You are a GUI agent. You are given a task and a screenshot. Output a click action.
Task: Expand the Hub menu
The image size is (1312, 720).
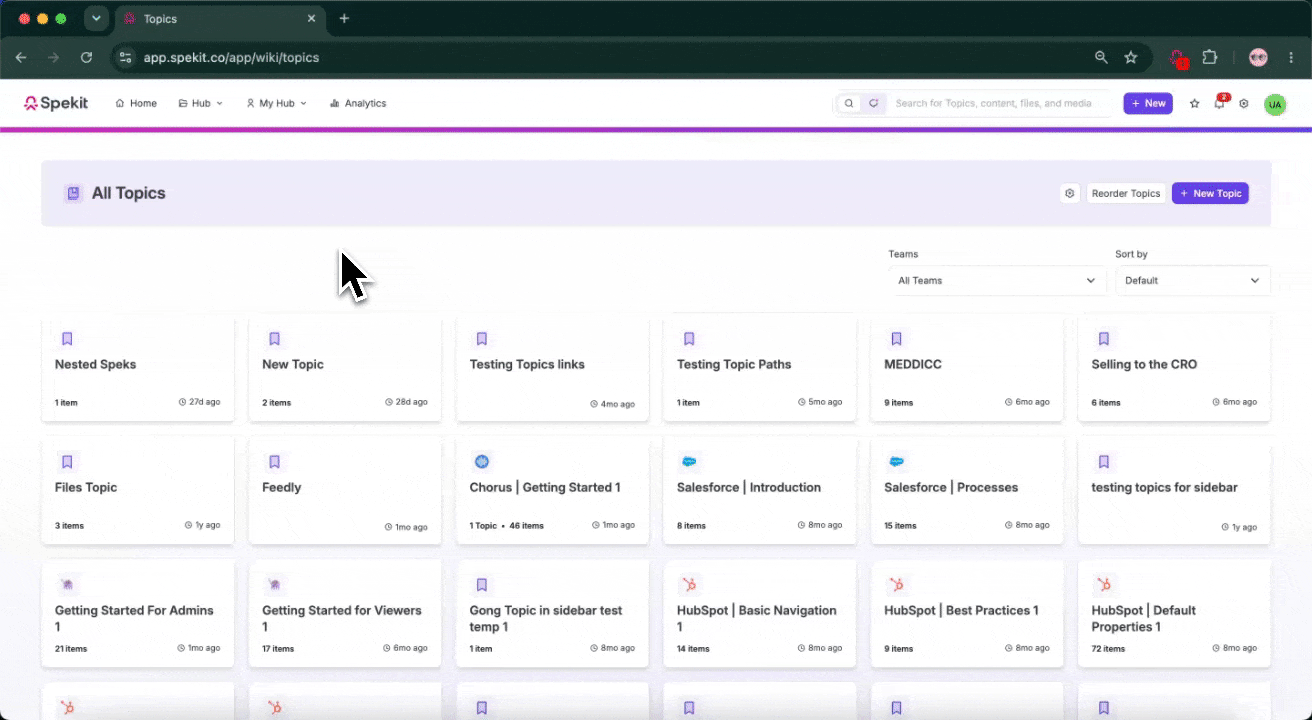click(x=200, y=103)
